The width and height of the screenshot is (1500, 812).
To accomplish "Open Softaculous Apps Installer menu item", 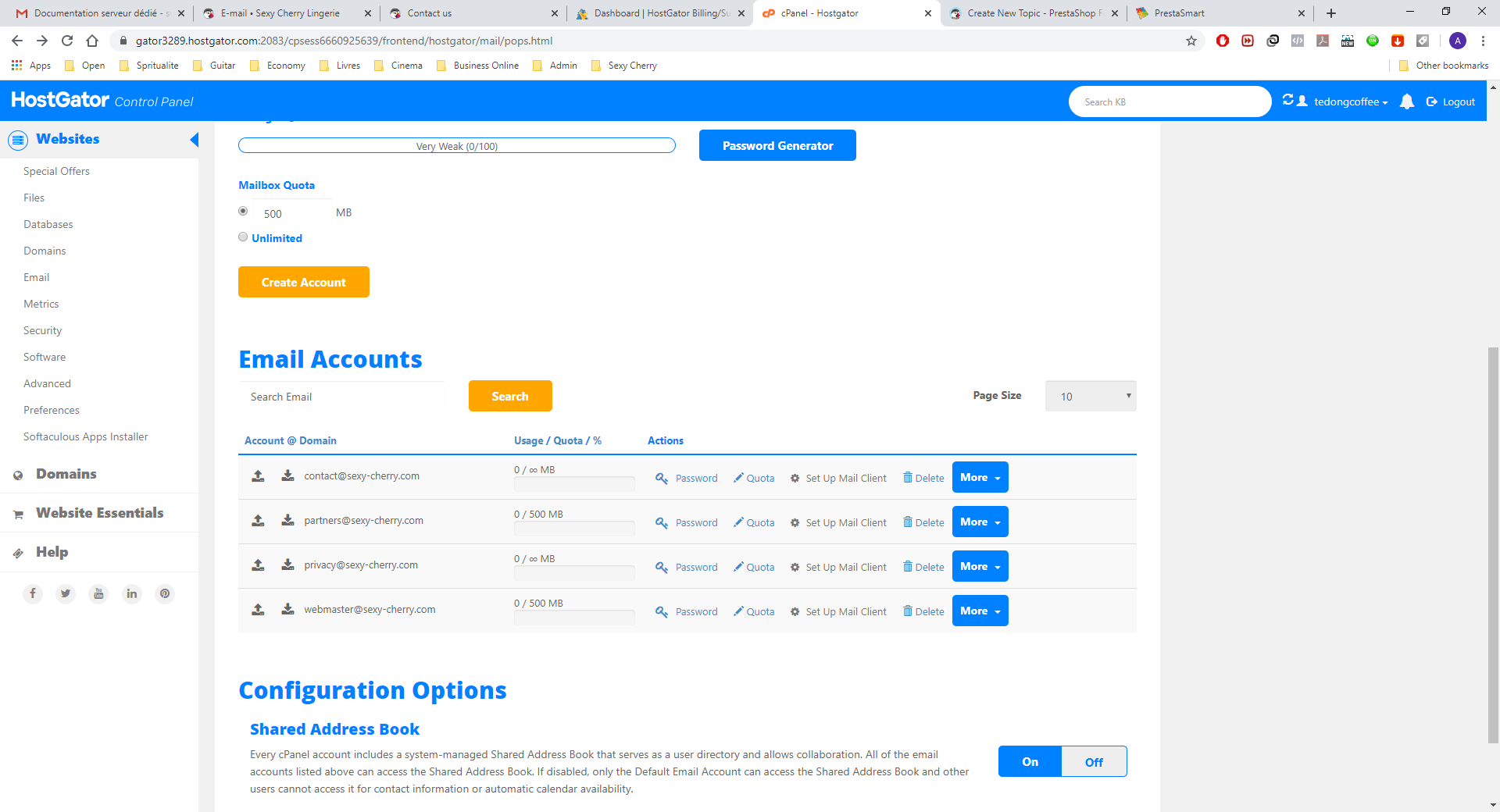I will 85,436.
